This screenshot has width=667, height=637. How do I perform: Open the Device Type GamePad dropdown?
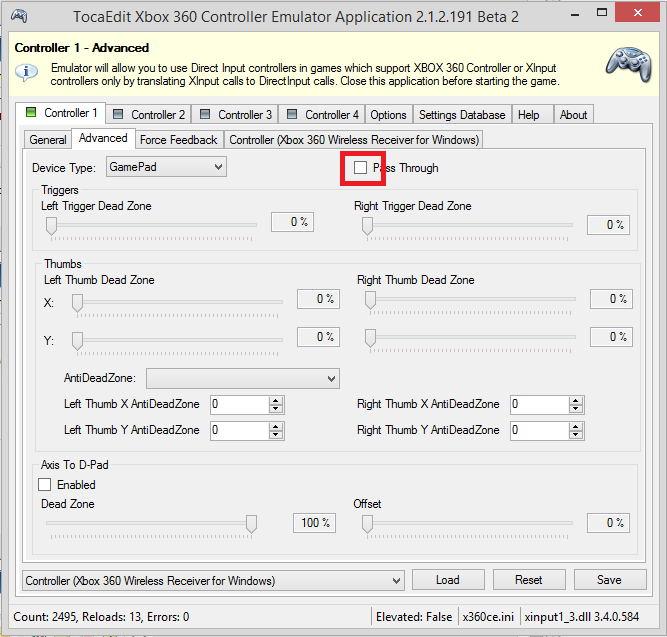click(x=166, y=167)
